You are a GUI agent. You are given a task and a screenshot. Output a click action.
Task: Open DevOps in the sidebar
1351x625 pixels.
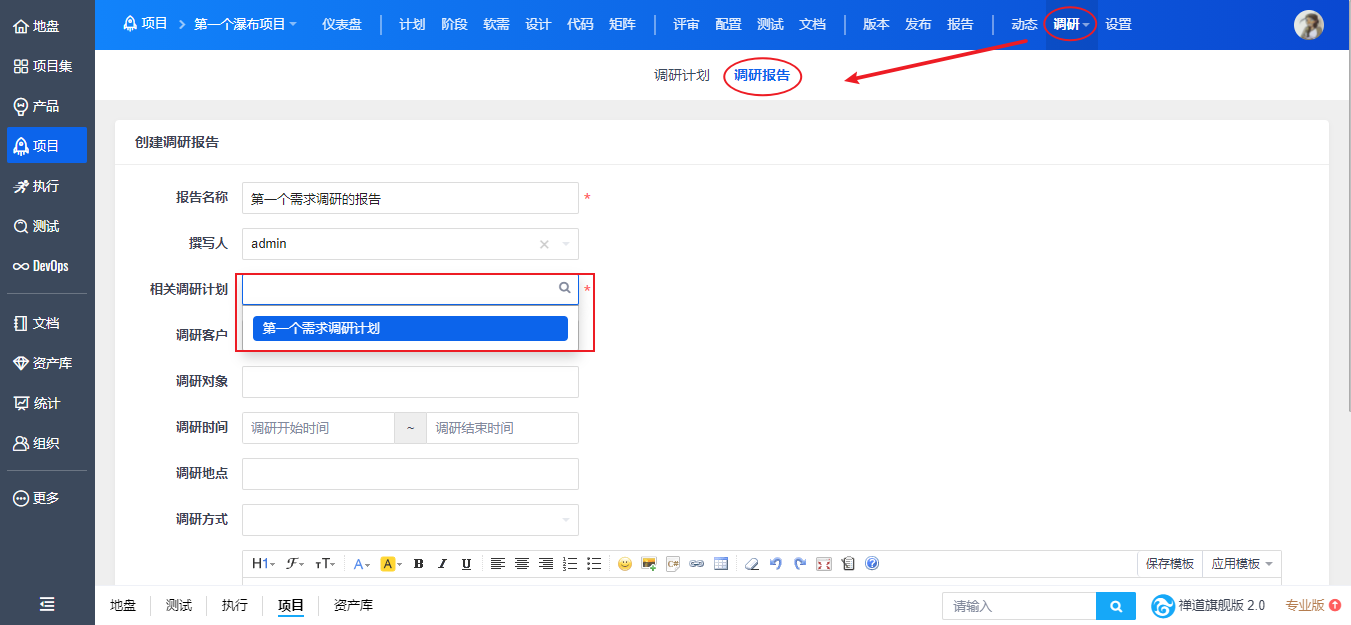[x=47, y=266]
